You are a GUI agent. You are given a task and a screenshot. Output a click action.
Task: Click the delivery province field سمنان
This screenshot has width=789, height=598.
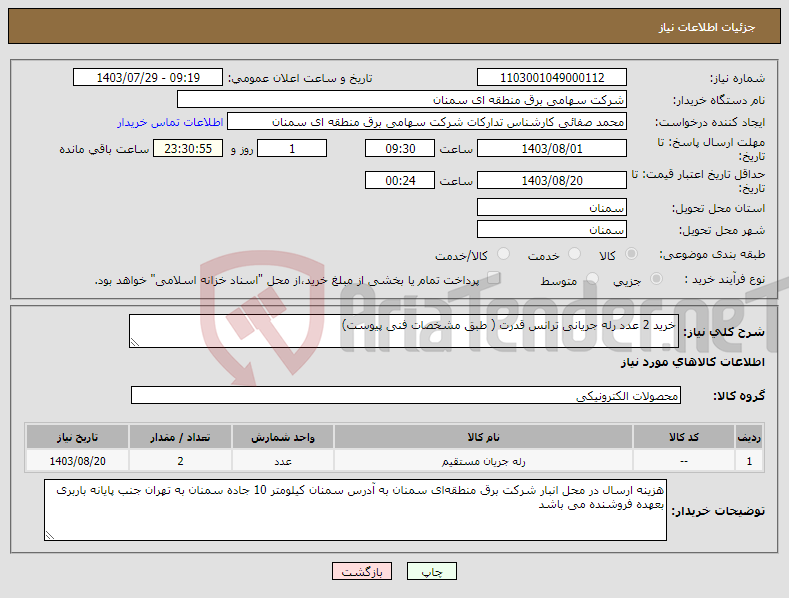[x=551, y=207]
